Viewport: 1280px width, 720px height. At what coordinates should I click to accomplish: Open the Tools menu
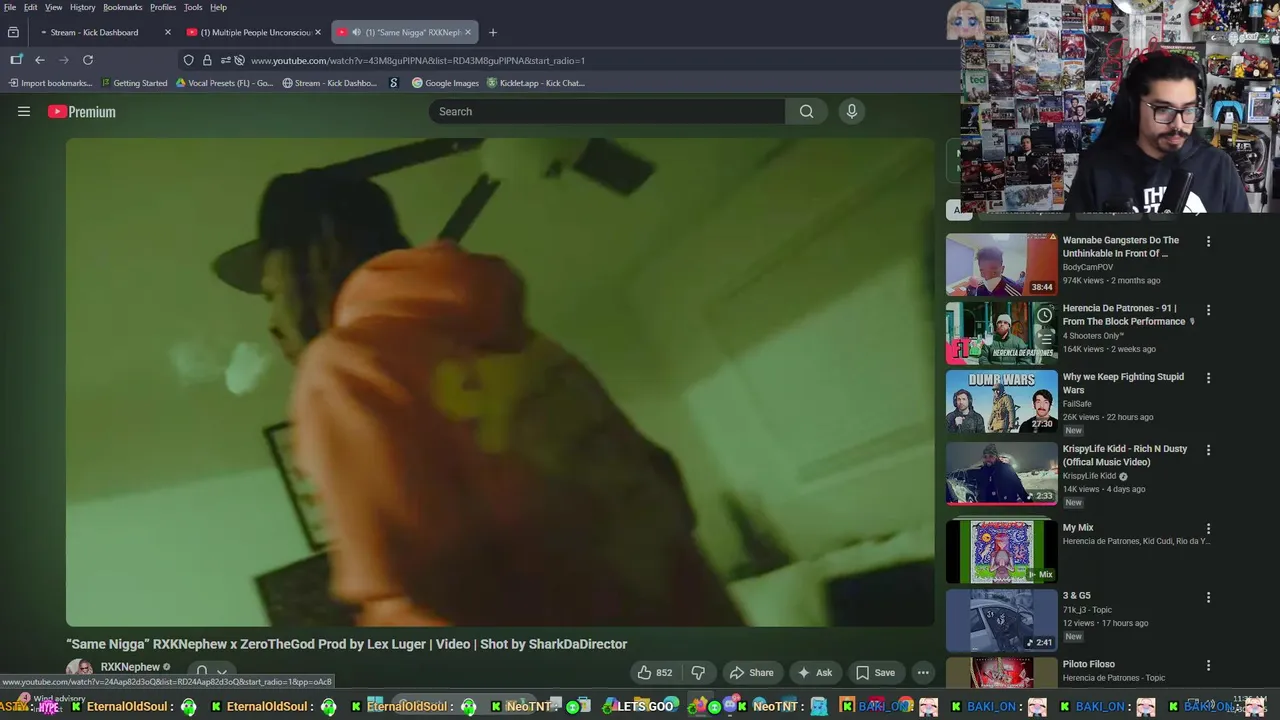pyautogui.click(x=193, y=7)
